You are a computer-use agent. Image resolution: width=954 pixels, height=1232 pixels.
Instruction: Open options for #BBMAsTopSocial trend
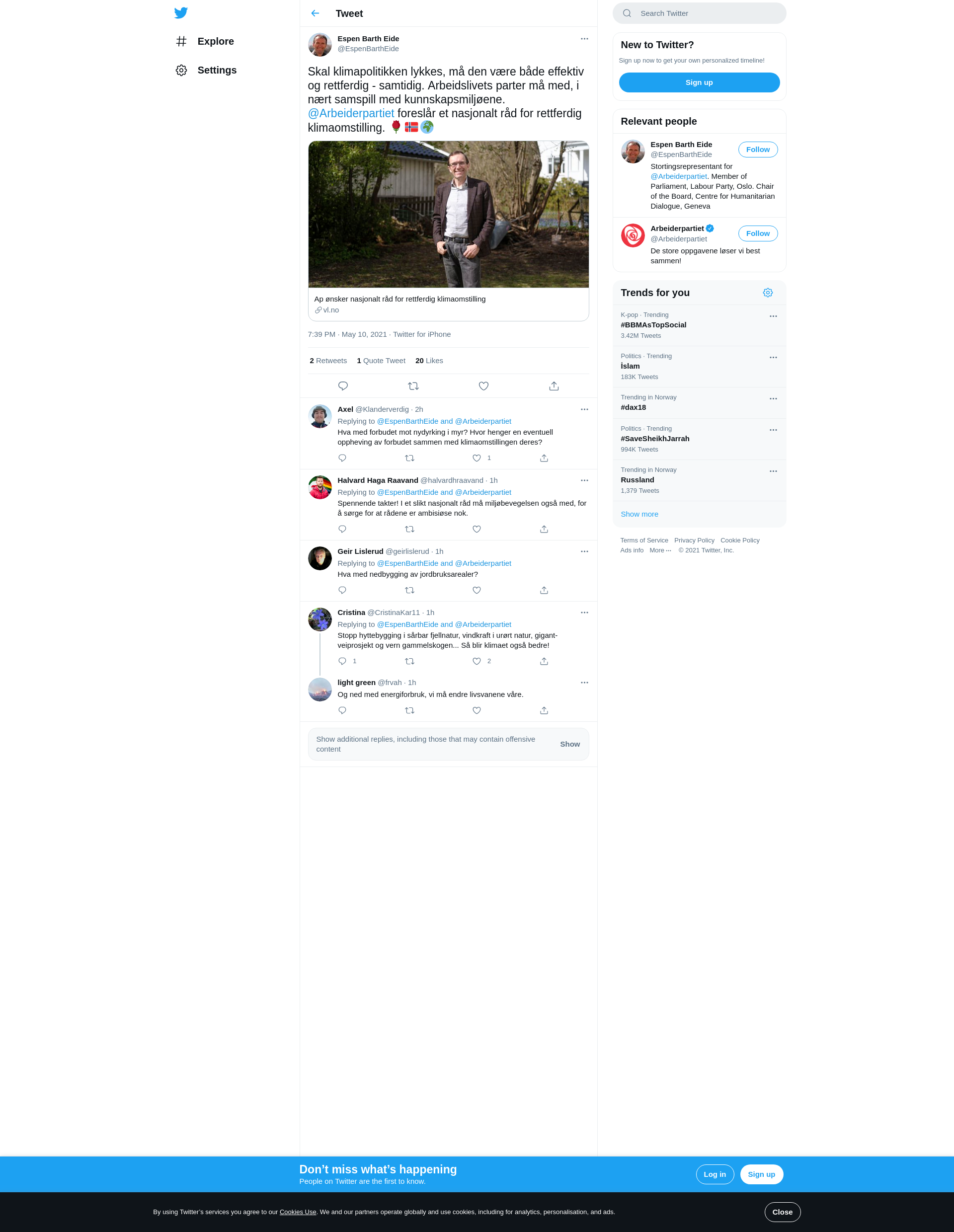tap(774, 316)
